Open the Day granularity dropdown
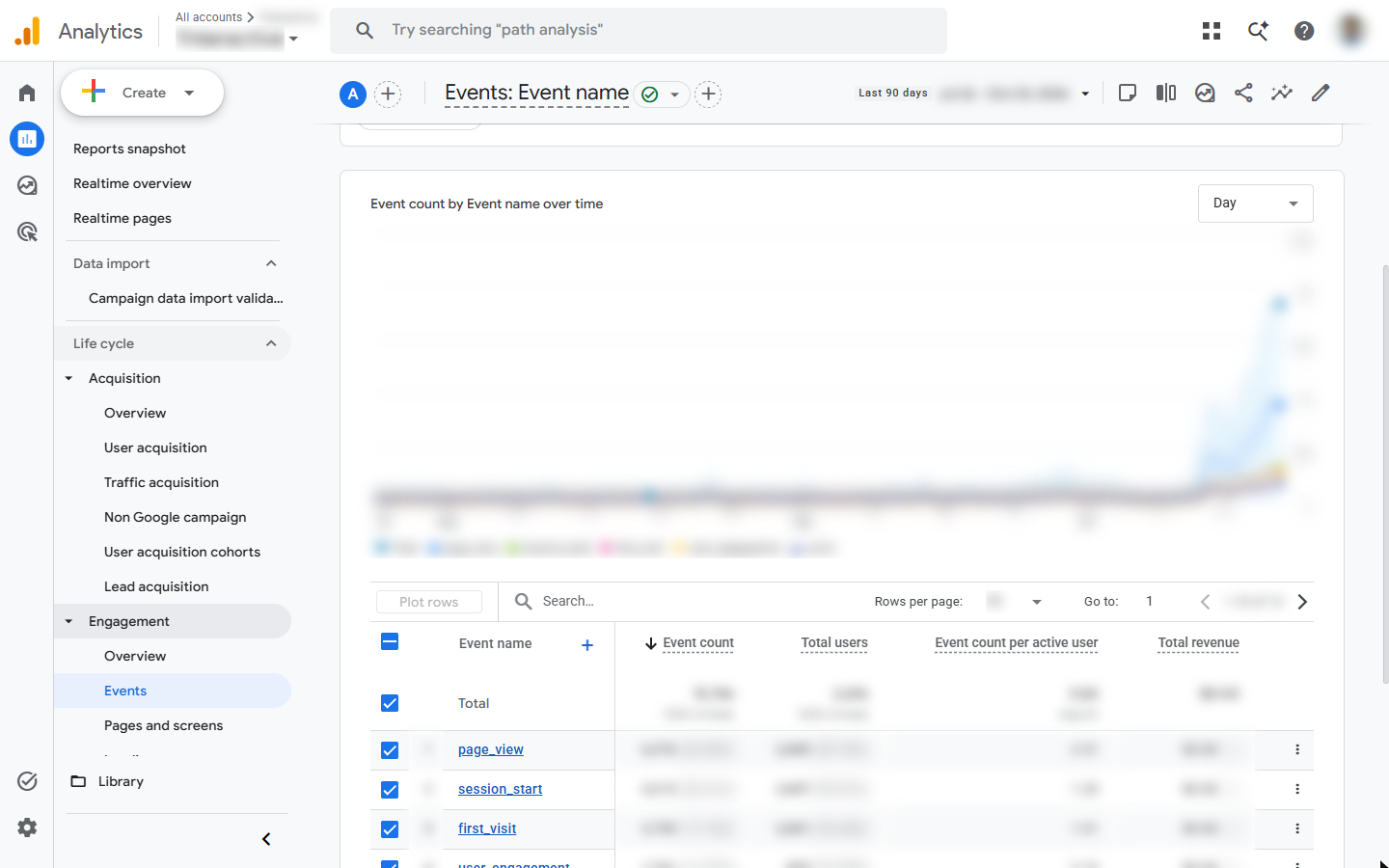 [x=1255, y=203]
